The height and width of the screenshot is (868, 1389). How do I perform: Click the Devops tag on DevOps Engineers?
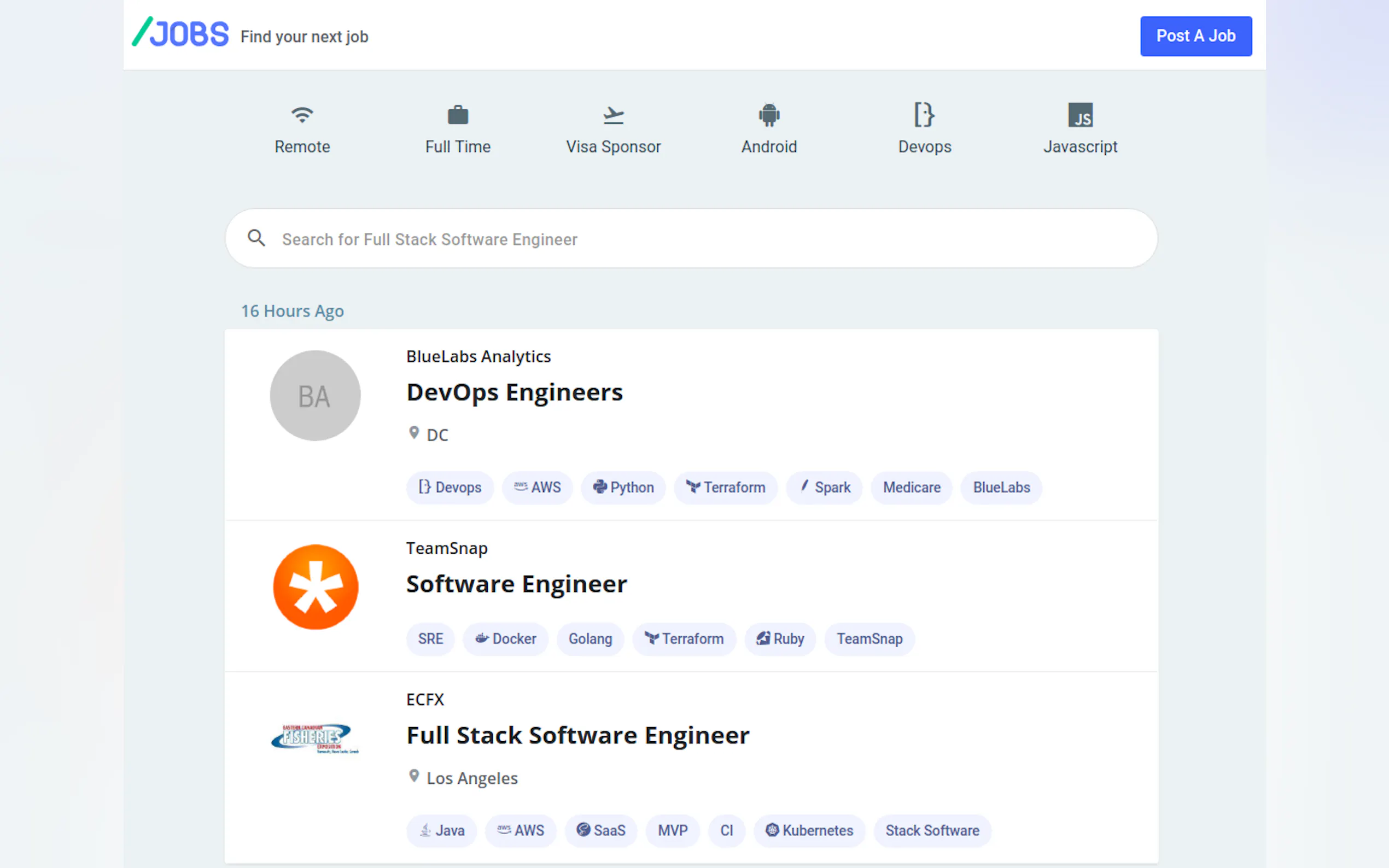[450, 488]
